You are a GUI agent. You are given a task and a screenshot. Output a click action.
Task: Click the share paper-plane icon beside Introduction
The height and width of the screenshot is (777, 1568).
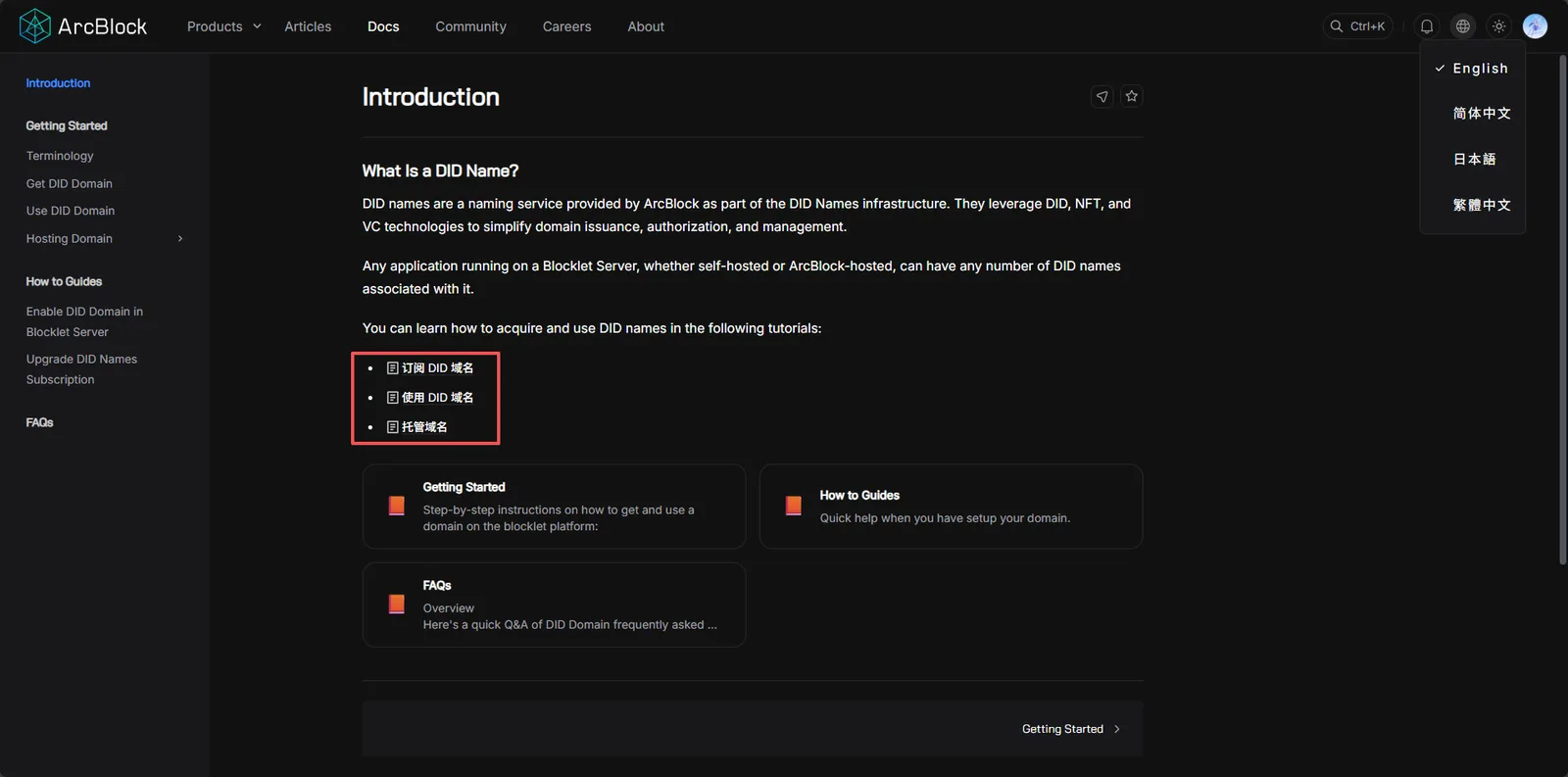coord(1102,96)
